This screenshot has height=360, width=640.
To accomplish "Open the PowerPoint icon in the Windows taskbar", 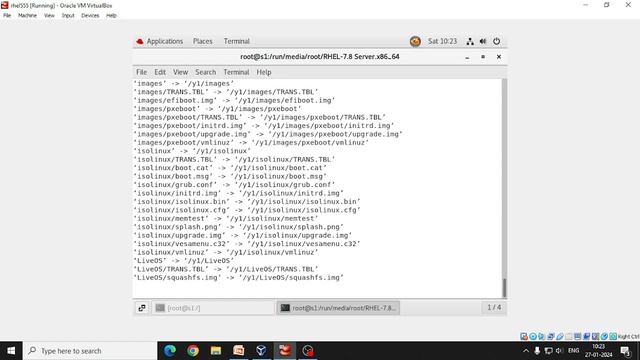I will [x=239, y=351].
